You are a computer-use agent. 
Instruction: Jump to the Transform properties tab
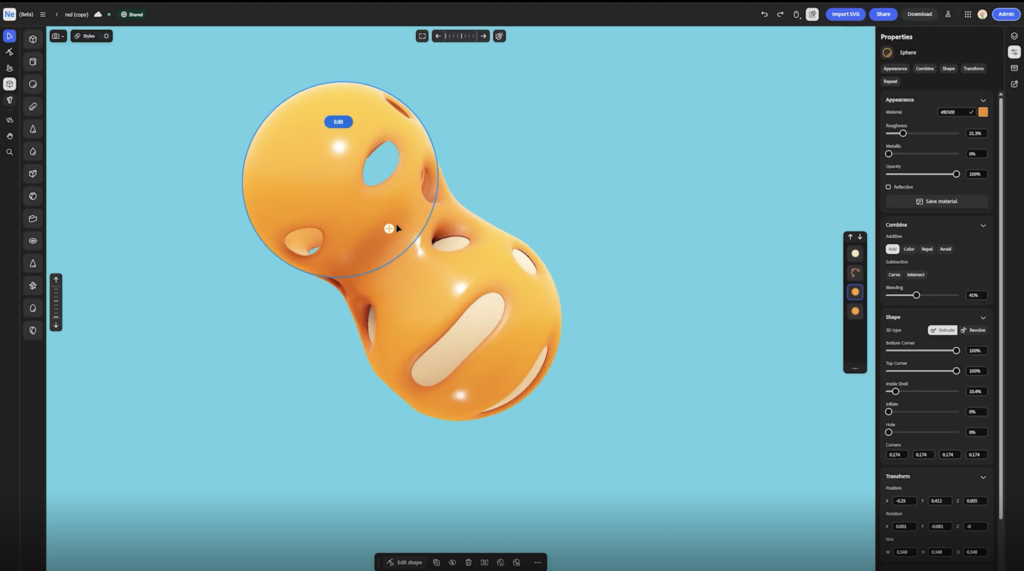(x=973, y=69)
